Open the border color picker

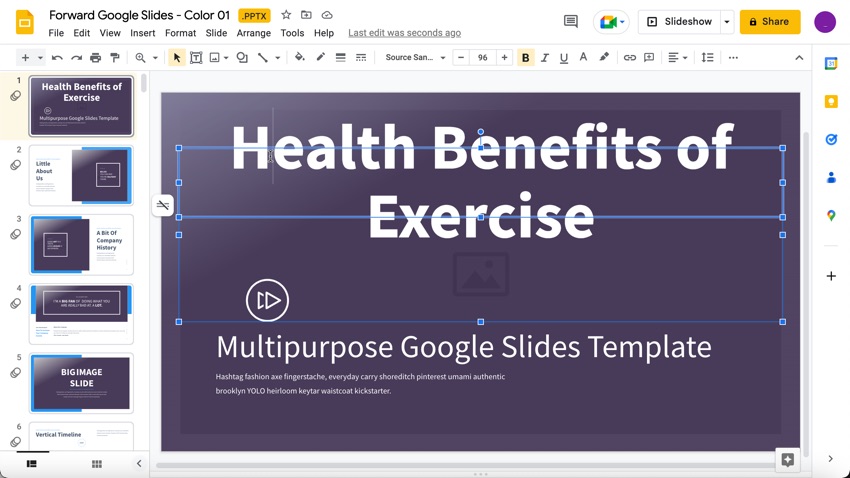320,57
